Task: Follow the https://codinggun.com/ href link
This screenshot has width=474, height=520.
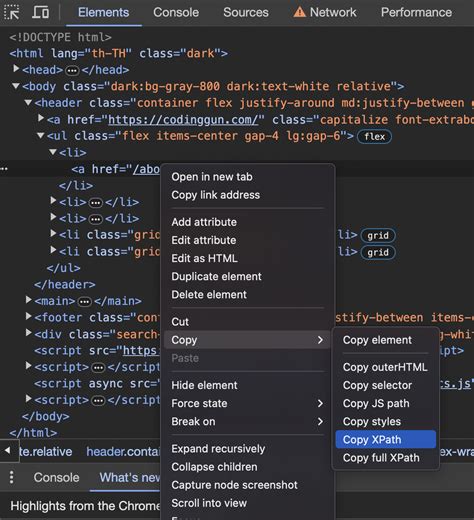Action: pos(183,120)
